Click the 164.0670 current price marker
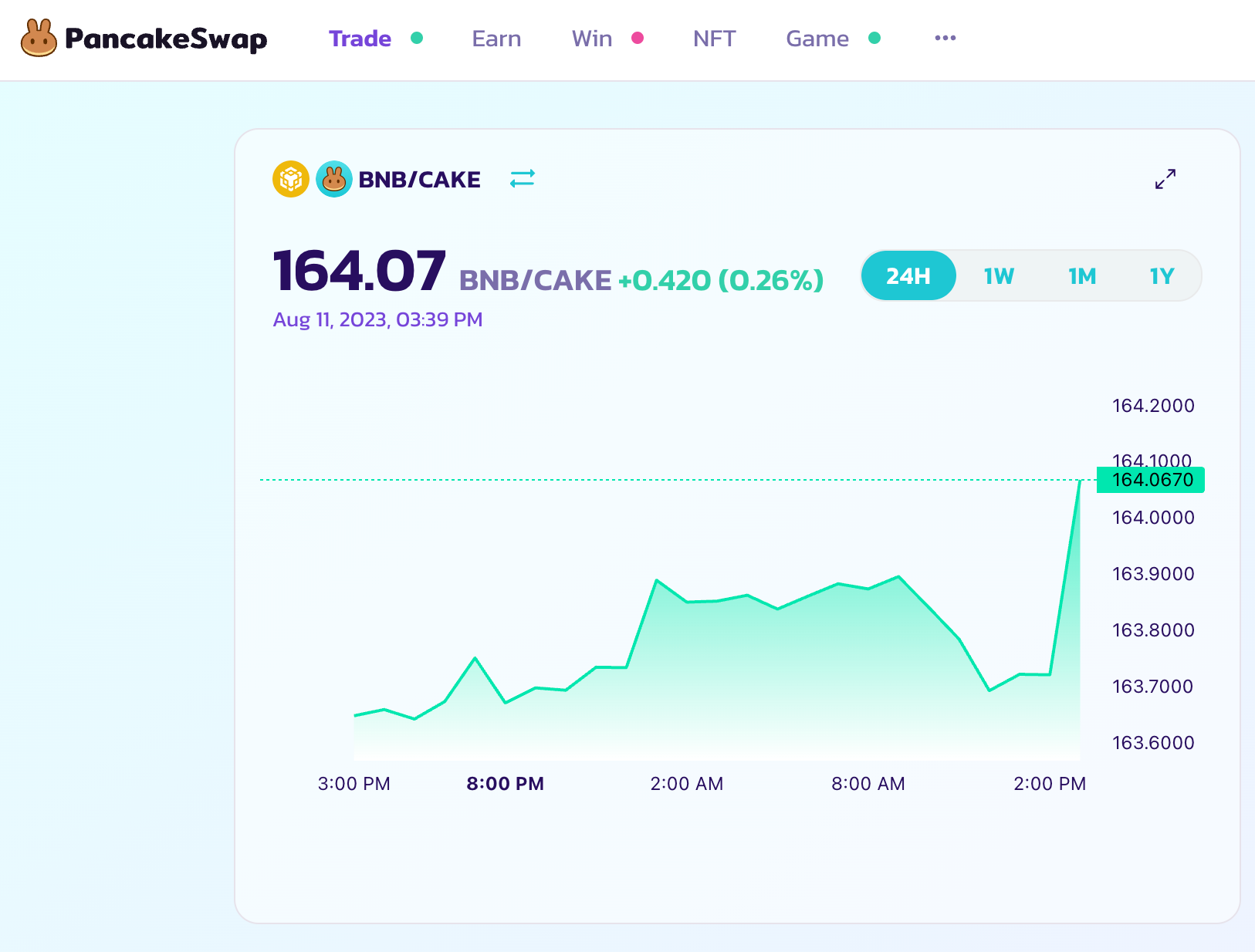 (x=1151, y=480)
